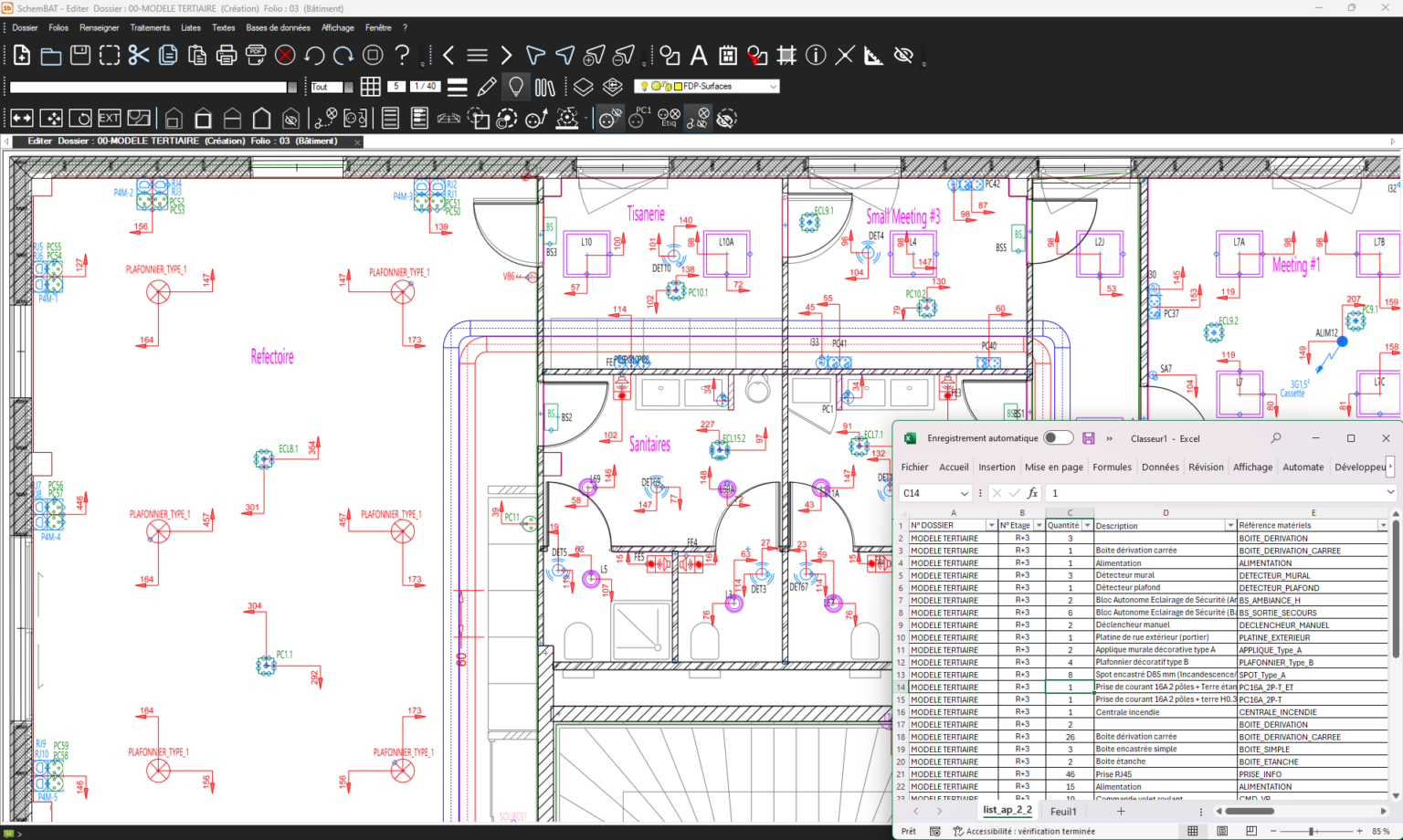Click the fx insert function button
The height and width of the screenshot is (840, 1403).
[1032, 492]
